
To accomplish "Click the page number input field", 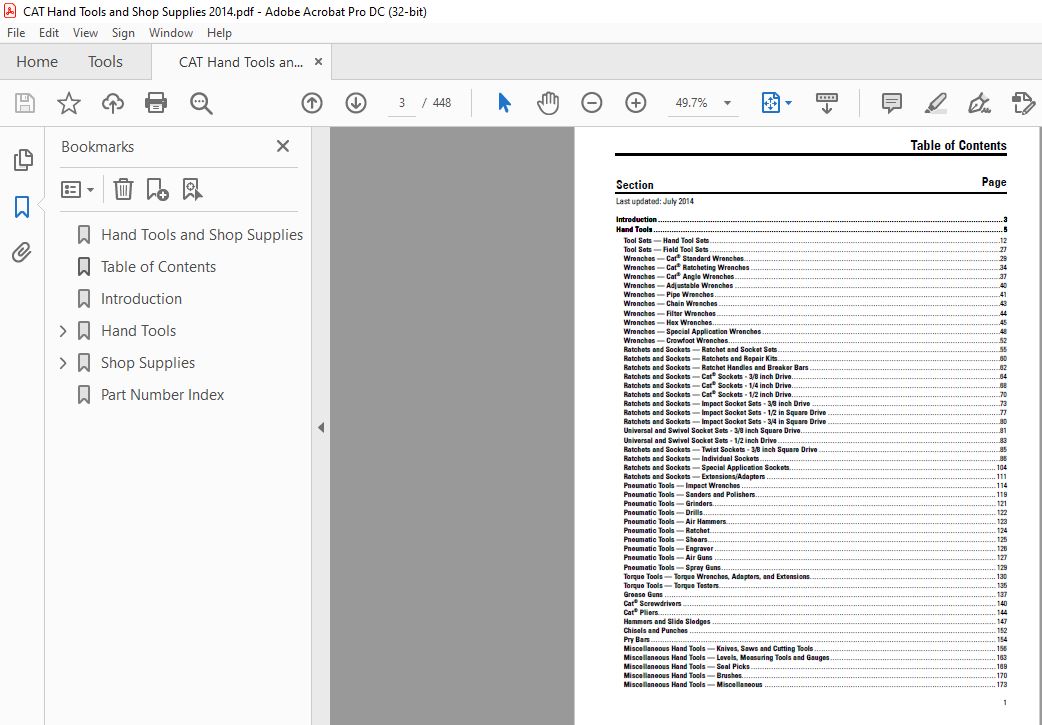I will (401, 103).
